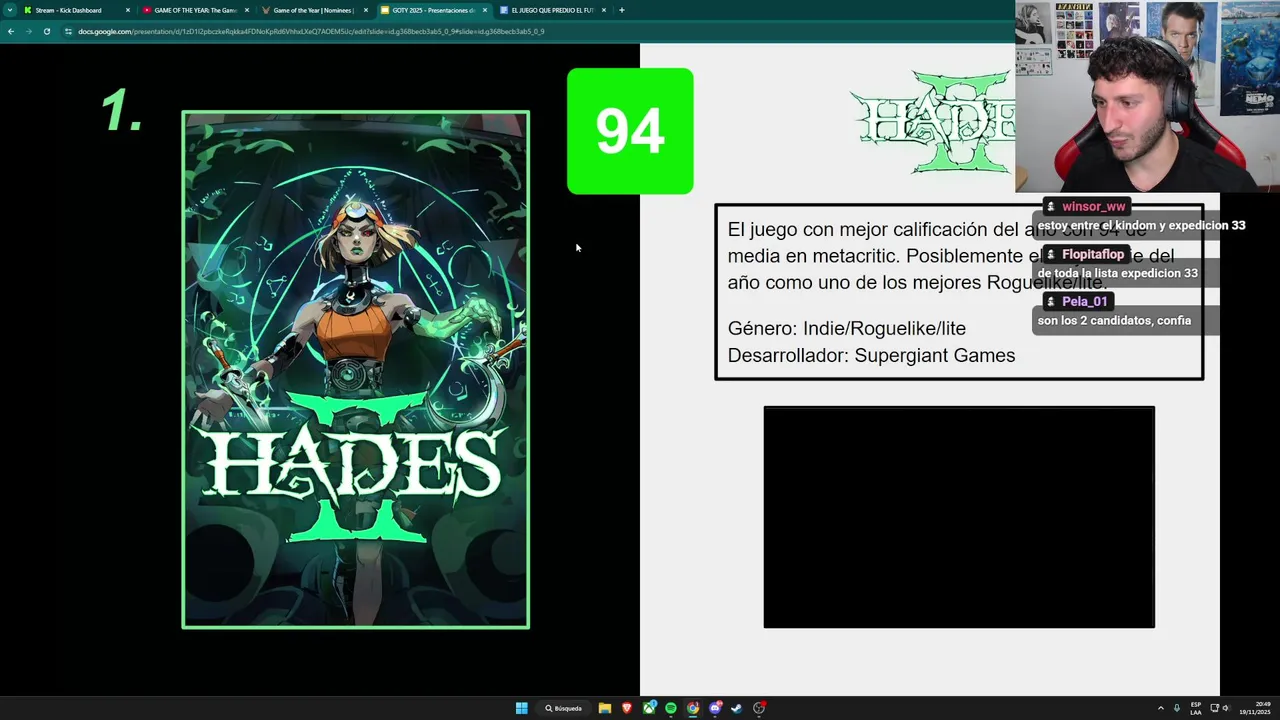Click 'son los 2 candidatos, confia' message
This screenshot has height=720, width=1280.
coord(1114,321)
